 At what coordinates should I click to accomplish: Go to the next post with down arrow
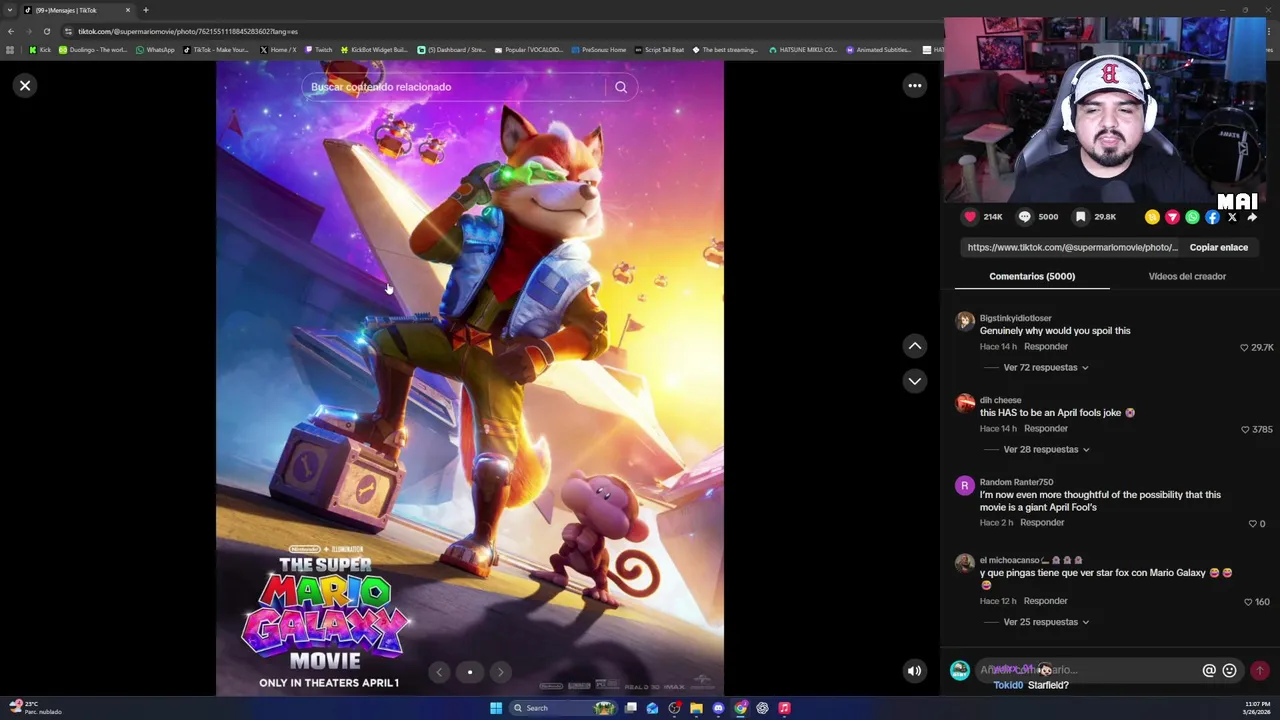pos(914,381)
